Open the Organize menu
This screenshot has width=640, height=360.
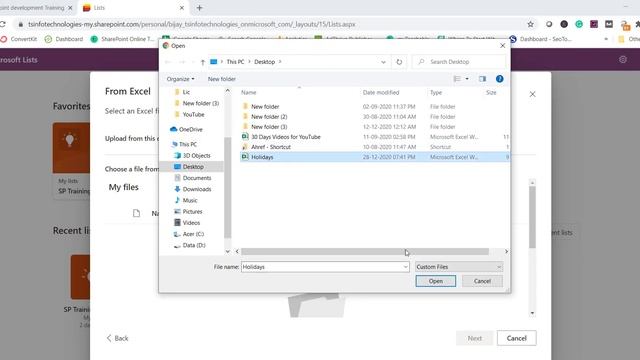pyautogui.click(x=180, y=79)
